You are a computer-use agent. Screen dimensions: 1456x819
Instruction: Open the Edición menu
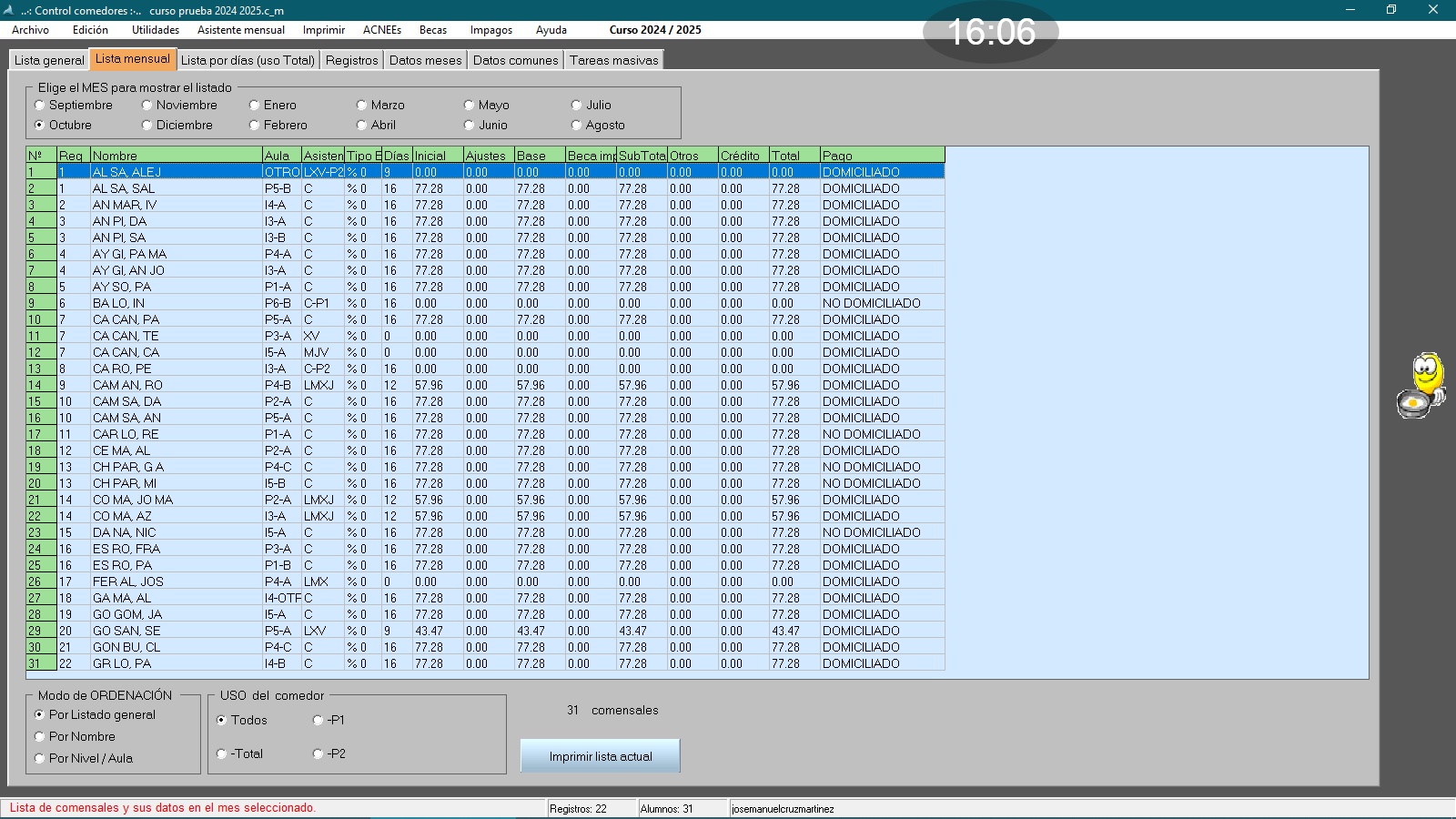click(x=90, y=30)
